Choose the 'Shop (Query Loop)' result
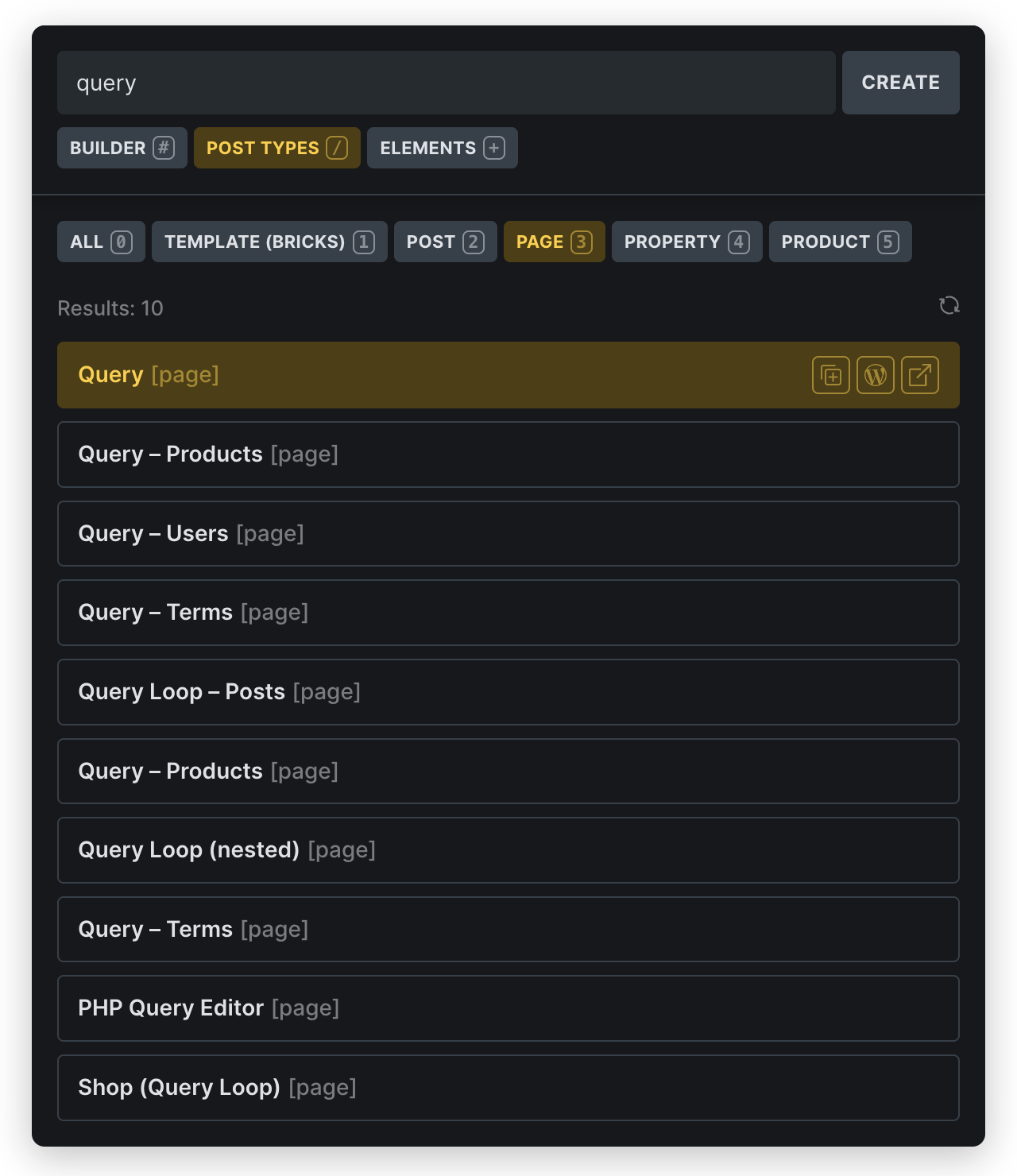Viewport: 1017px width, 1176px height. tap(508, 1088)
